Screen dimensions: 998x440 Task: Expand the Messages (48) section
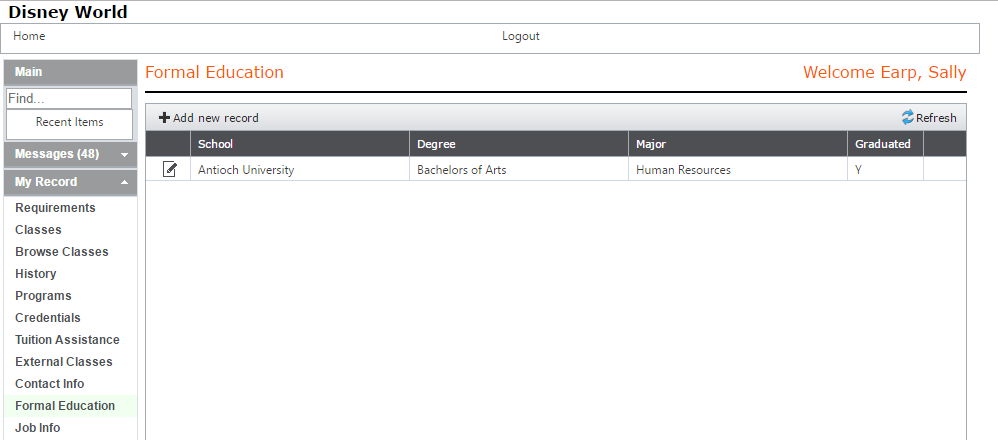pyautogui.click(x=123, y=155)
